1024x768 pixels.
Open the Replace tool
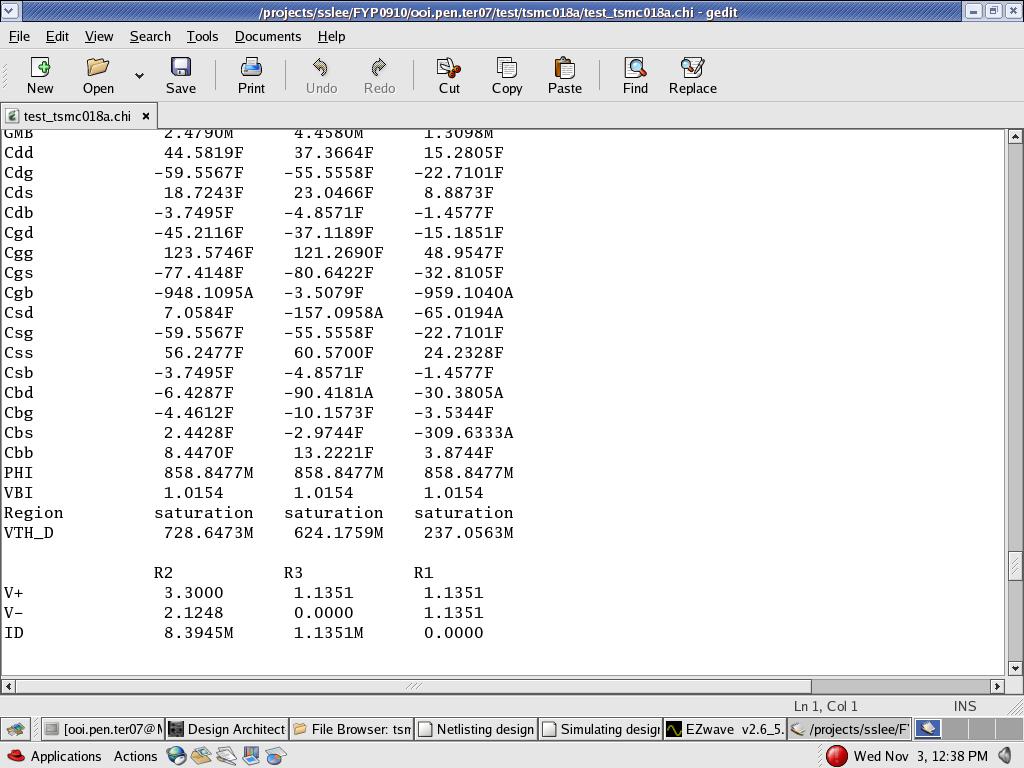693,76
